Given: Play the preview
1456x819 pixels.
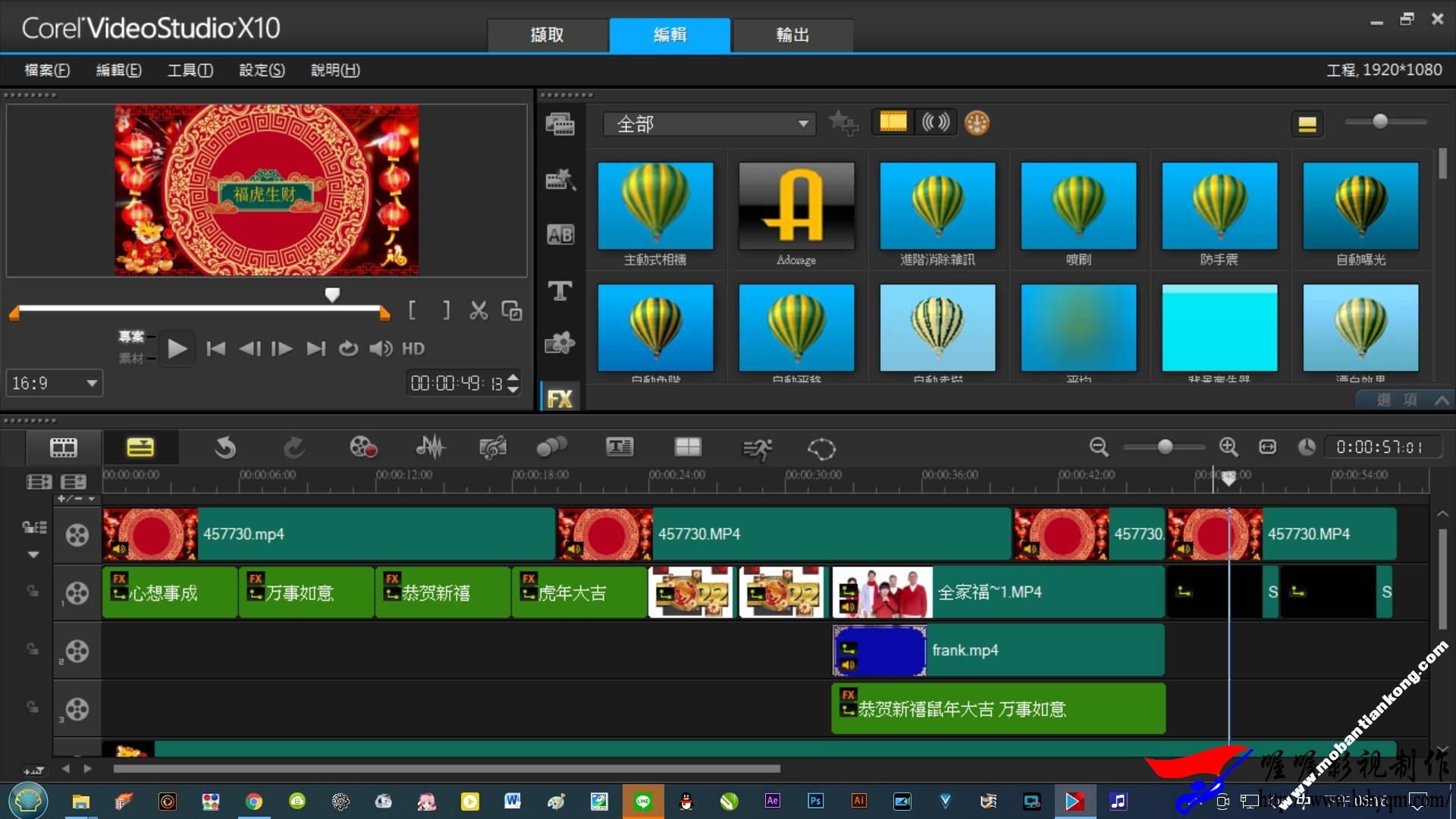Looking at the screenshot, I should [177, 349].
